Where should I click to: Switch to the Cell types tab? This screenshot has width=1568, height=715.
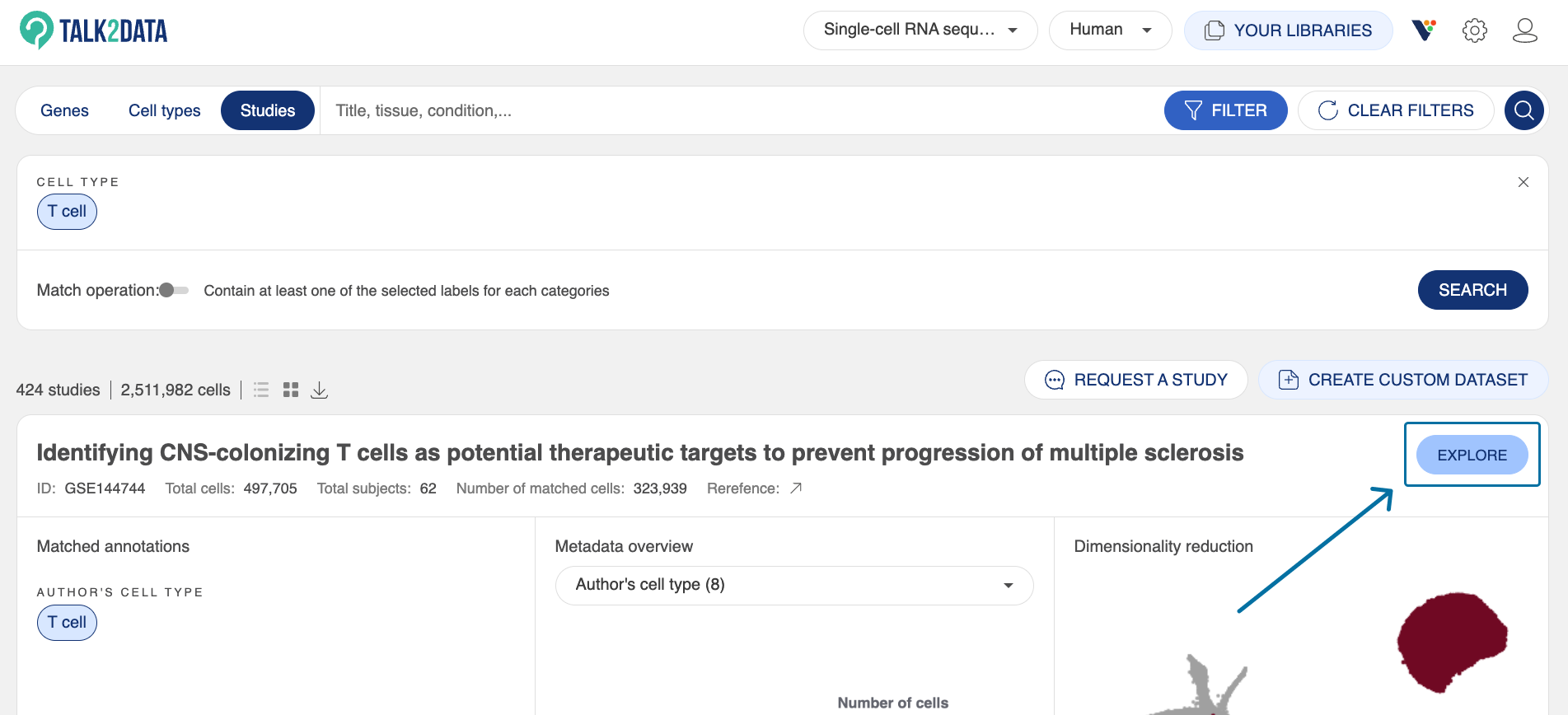164,110
